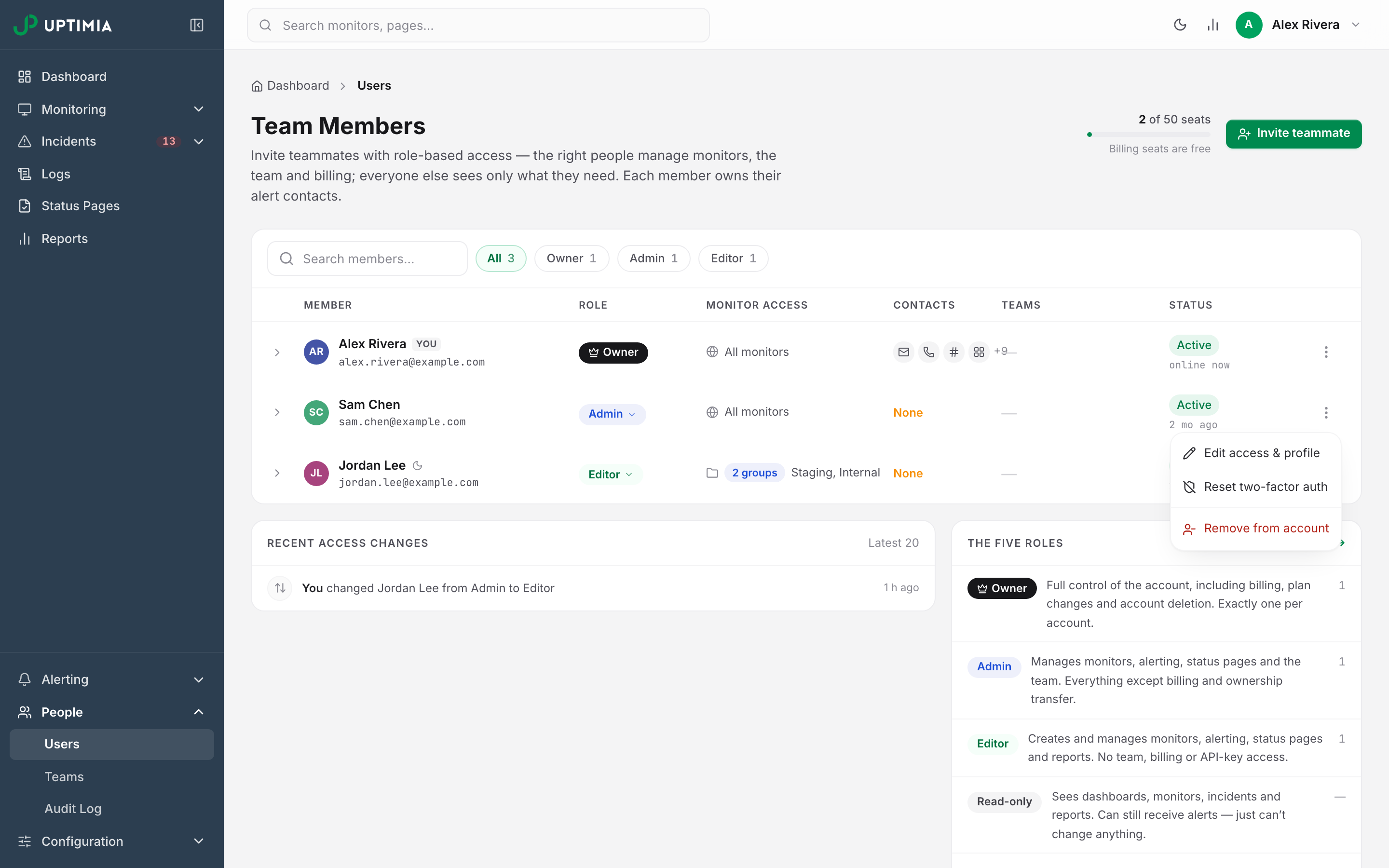This screenshot has height=868, width=1389.
Task: Open row actions menu for Sam Chen
Action: click(x=1326, y=413)
